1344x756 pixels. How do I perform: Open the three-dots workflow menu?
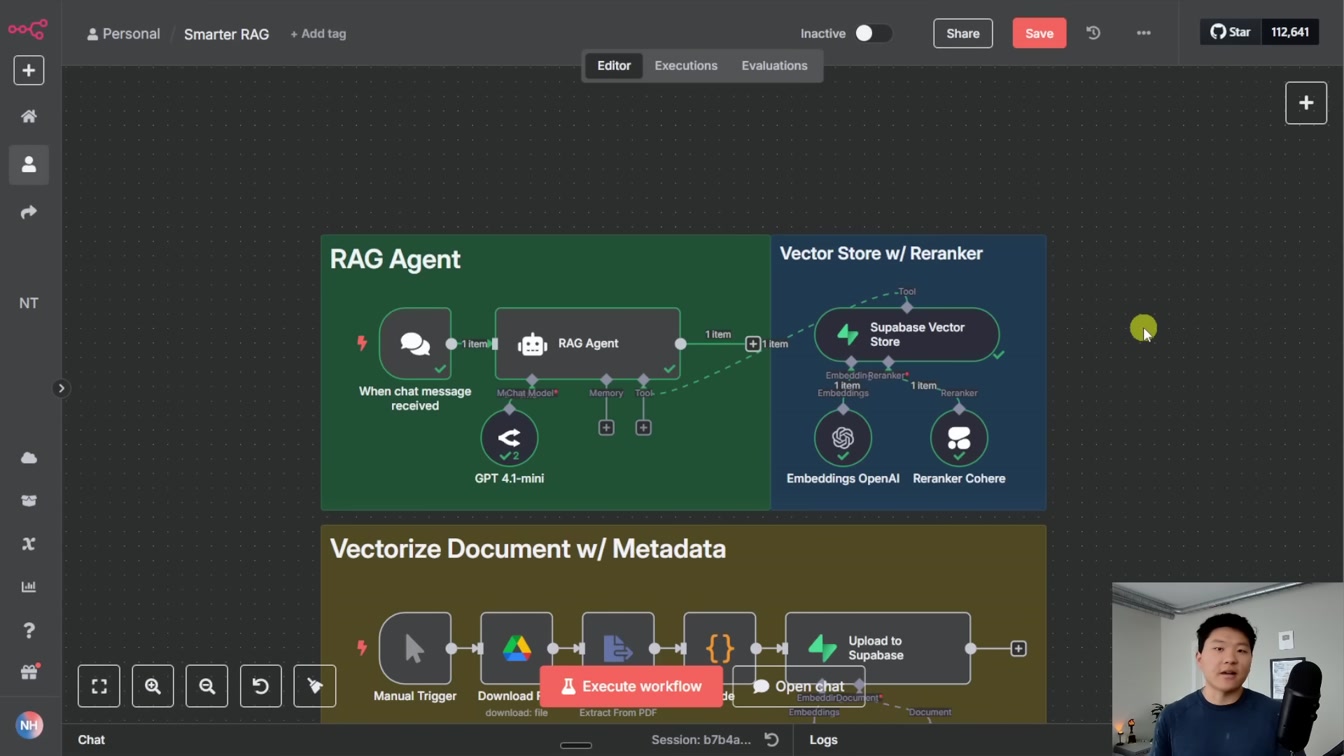[1143, 33]
